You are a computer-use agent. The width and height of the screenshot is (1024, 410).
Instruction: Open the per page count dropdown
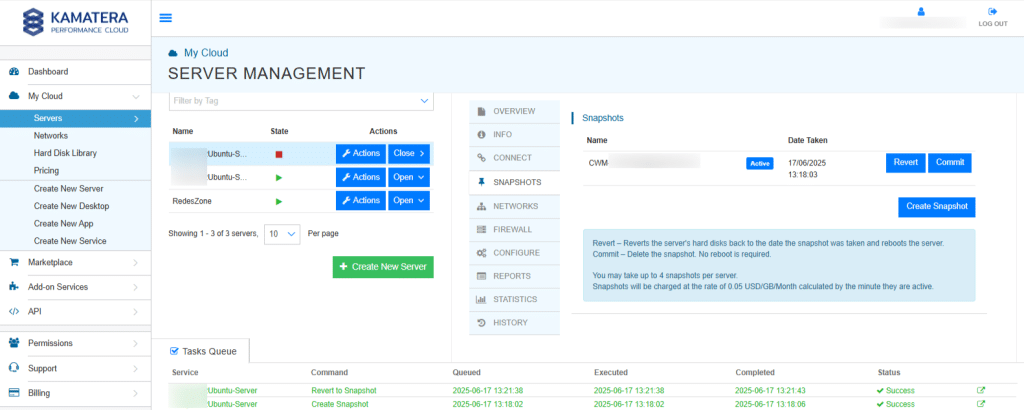tap(283, 233)
